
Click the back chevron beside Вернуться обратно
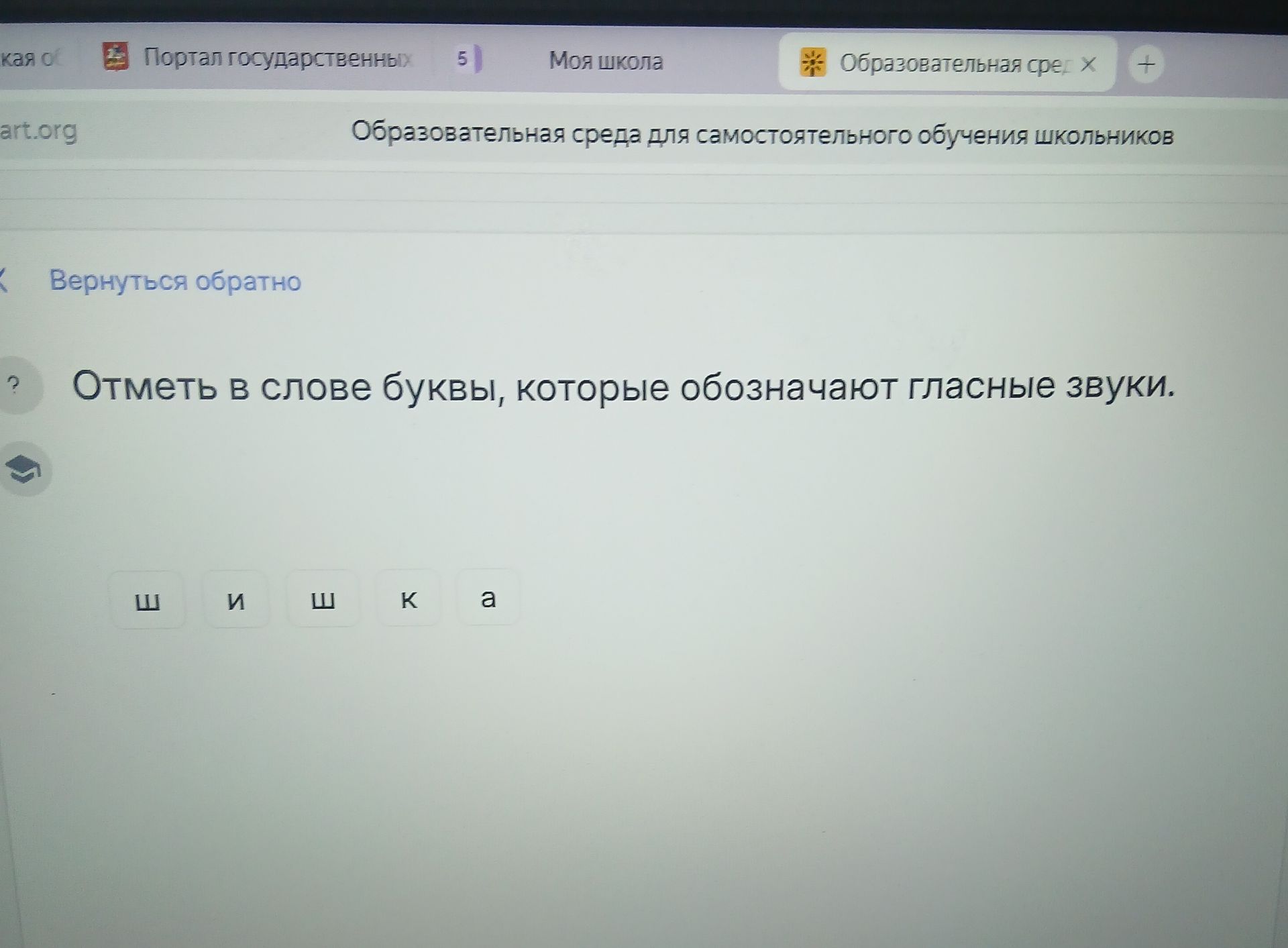3,279
